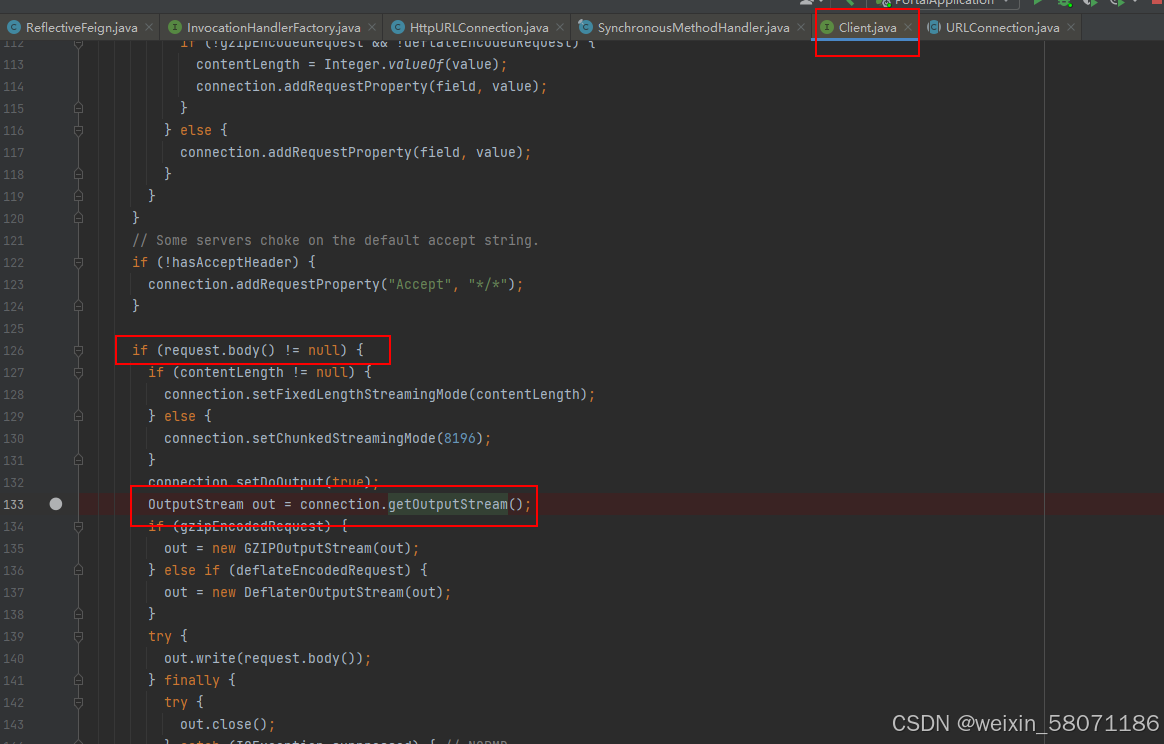Screen dimensions: 1164x744
Task: Collapse the try block fold on line 139
Action: click(x=78, y=636)
